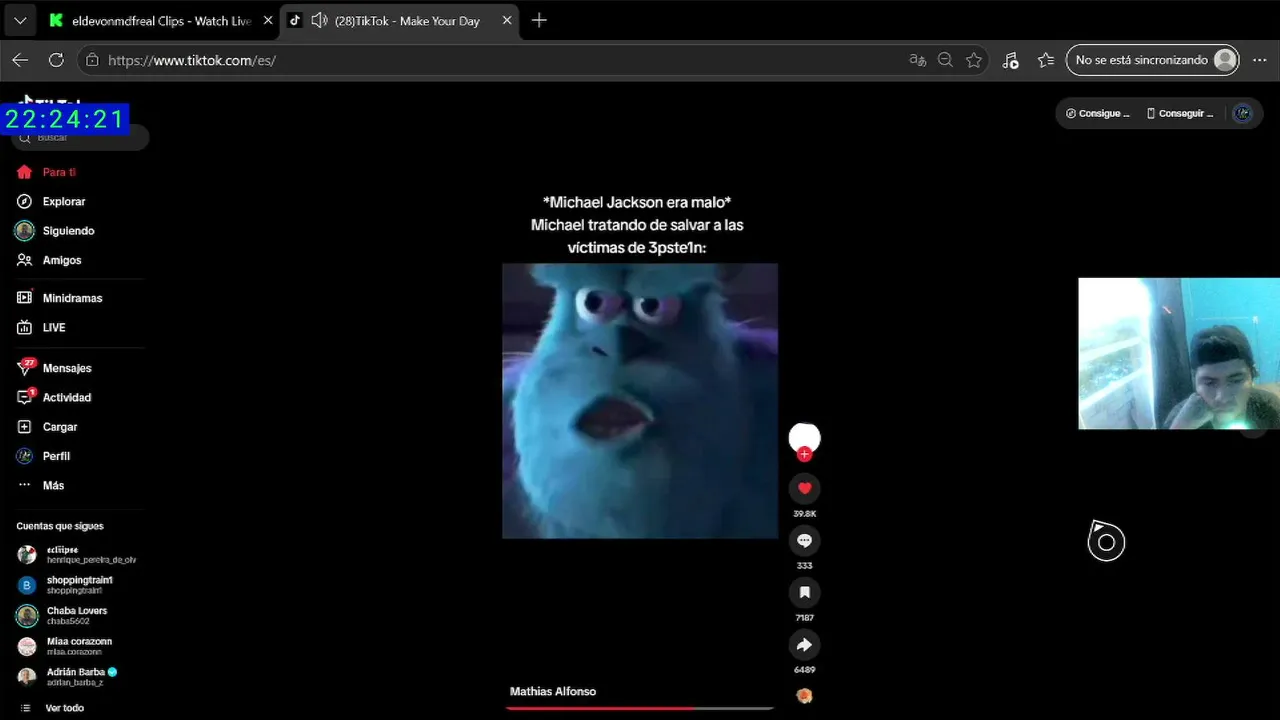Open the browser media control icon

click(x=1010, y=60)
